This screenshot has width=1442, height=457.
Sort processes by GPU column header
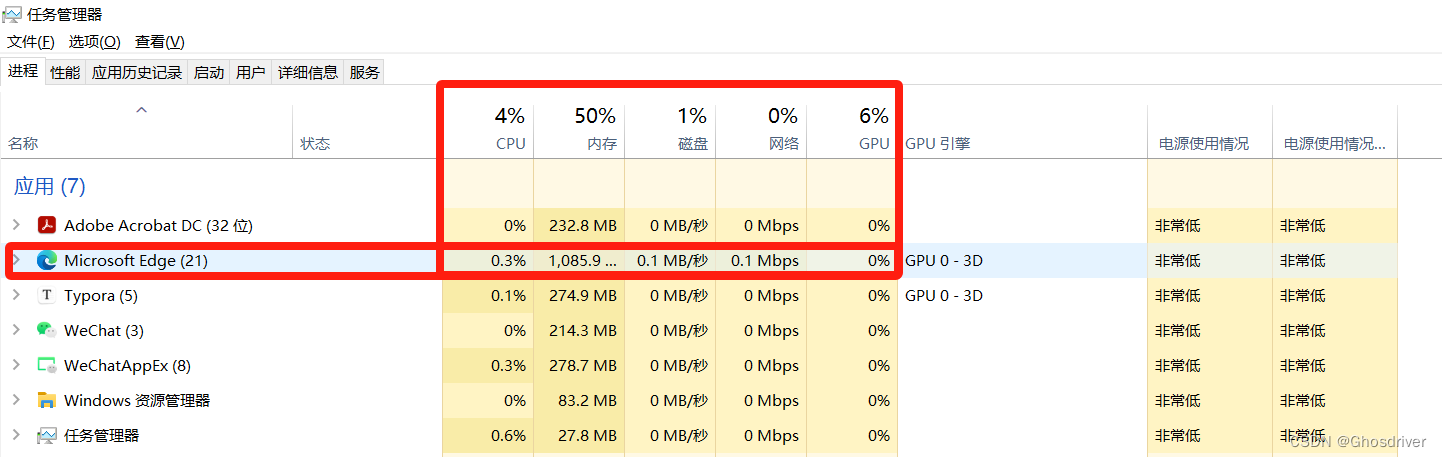(874, 143)
